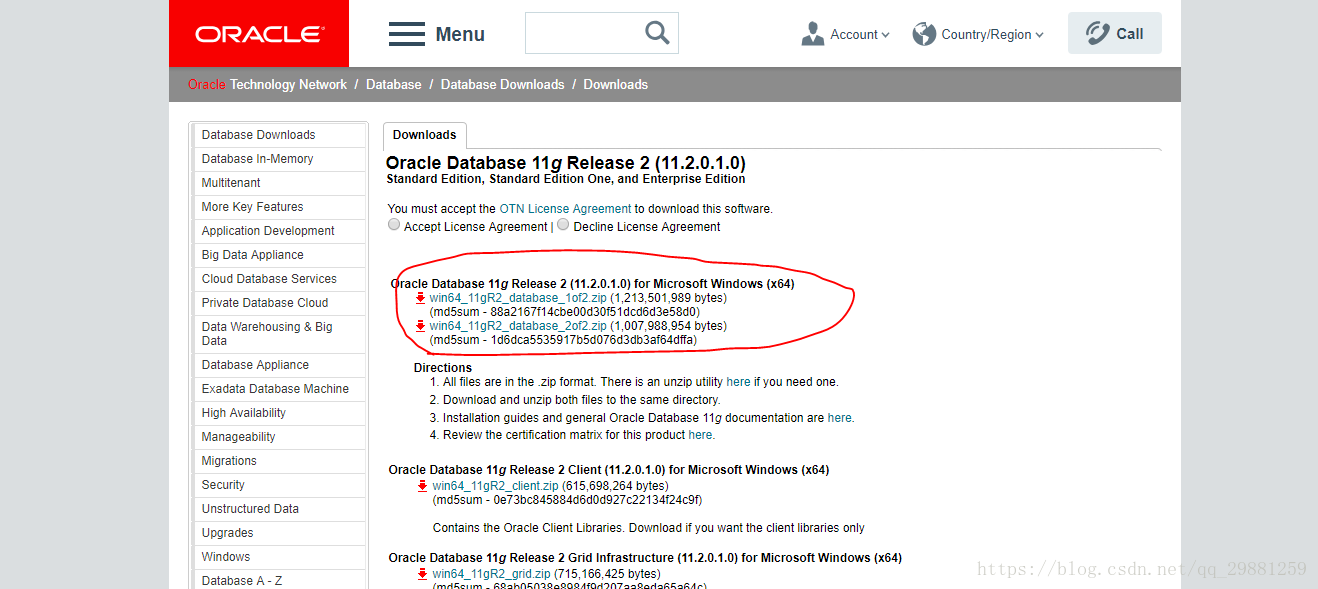This screenshot has width=1318, height=589.
Task: Open Multitenant sidebar item
Action: tap(281, 183)
